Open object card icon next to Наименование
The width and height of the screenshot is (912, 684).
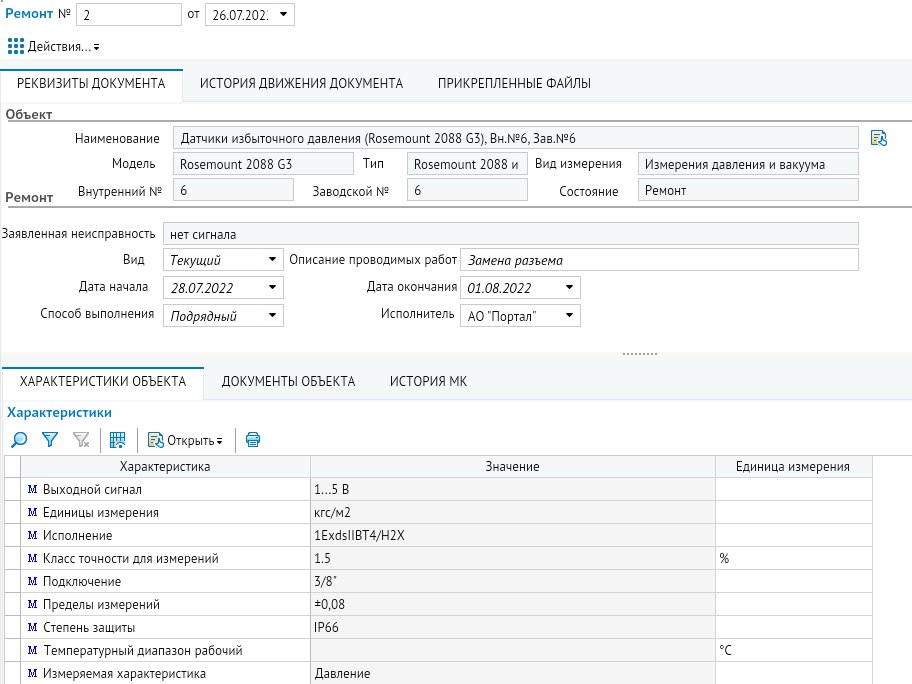click(x=878, y=138)
